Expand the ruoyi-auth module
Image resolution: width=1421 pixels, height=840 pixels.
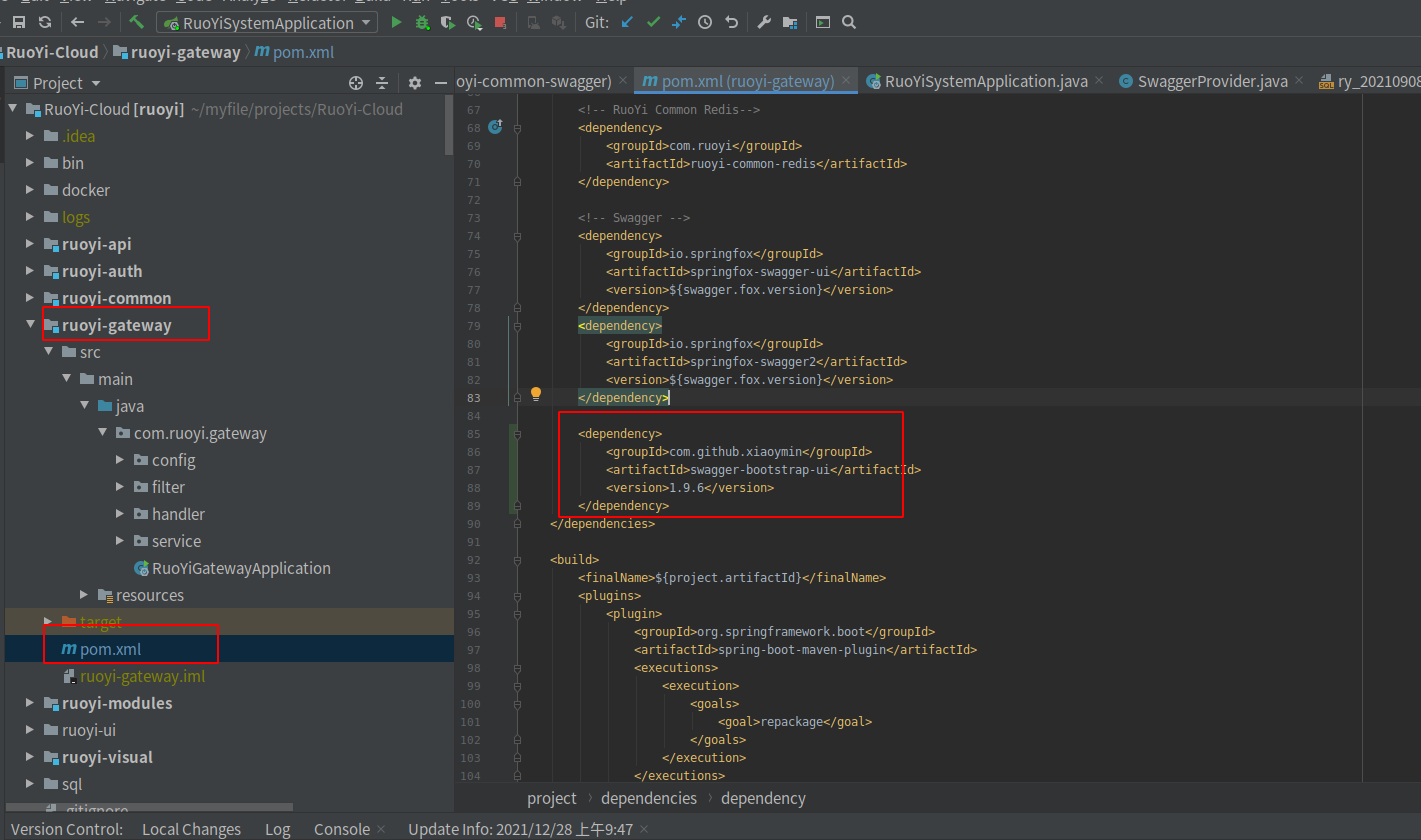click(31, 271)
